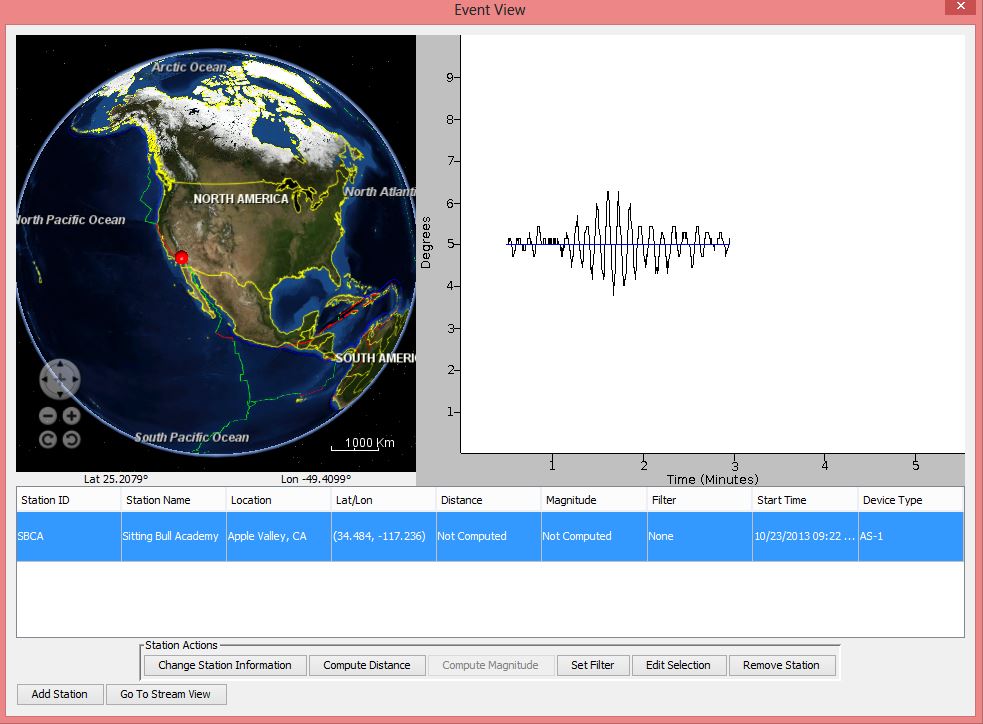This screenshot has height=724, width=983.
Task: Click the red station marker on the globe
Action: click(181, 257)
